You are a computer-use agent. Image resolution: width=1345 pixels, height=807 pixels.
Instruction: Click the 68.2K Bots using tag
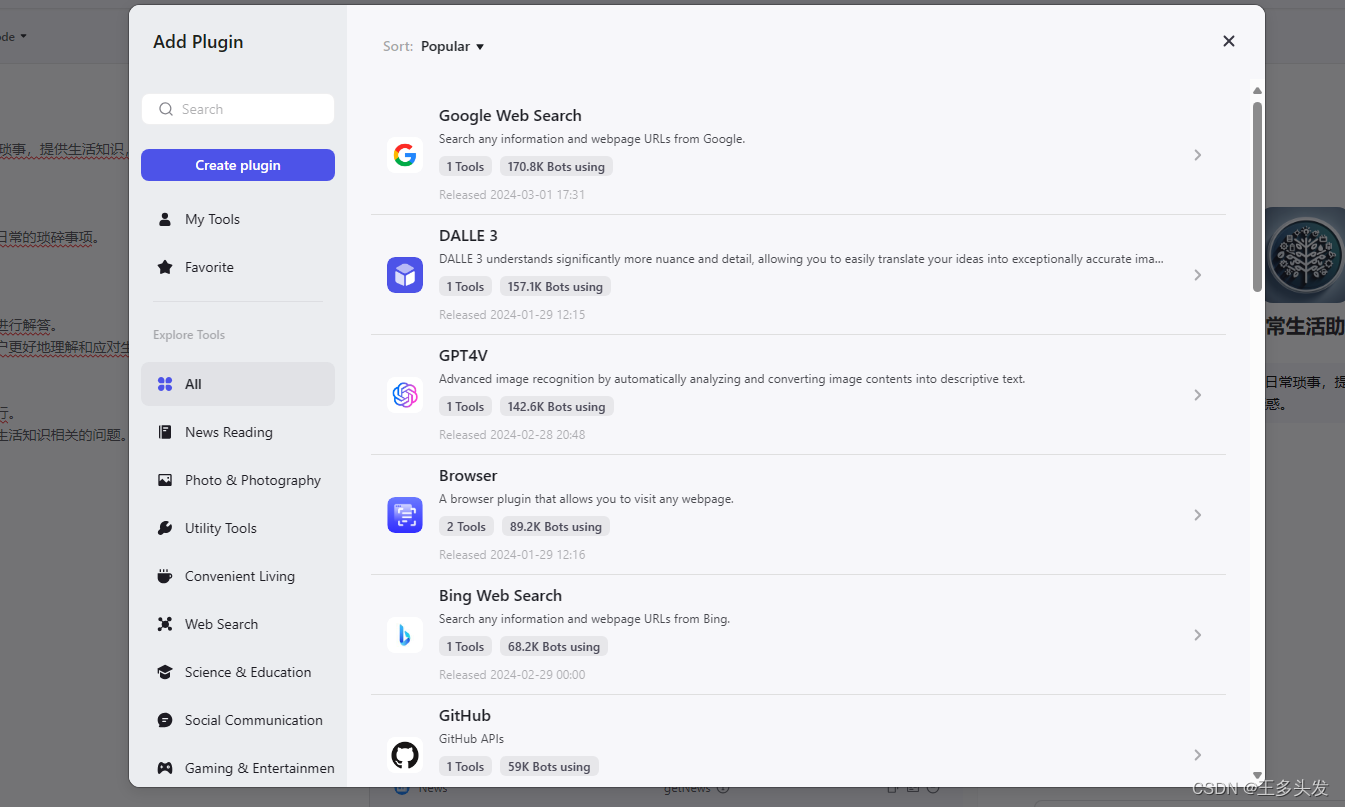(x=554, y=647)
